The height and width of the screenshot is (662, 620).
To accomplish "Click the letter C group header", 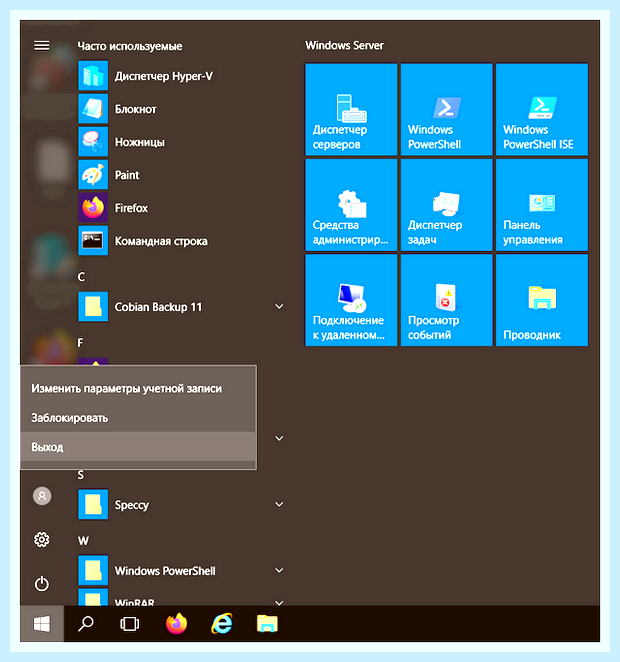I will coord(81,277).
